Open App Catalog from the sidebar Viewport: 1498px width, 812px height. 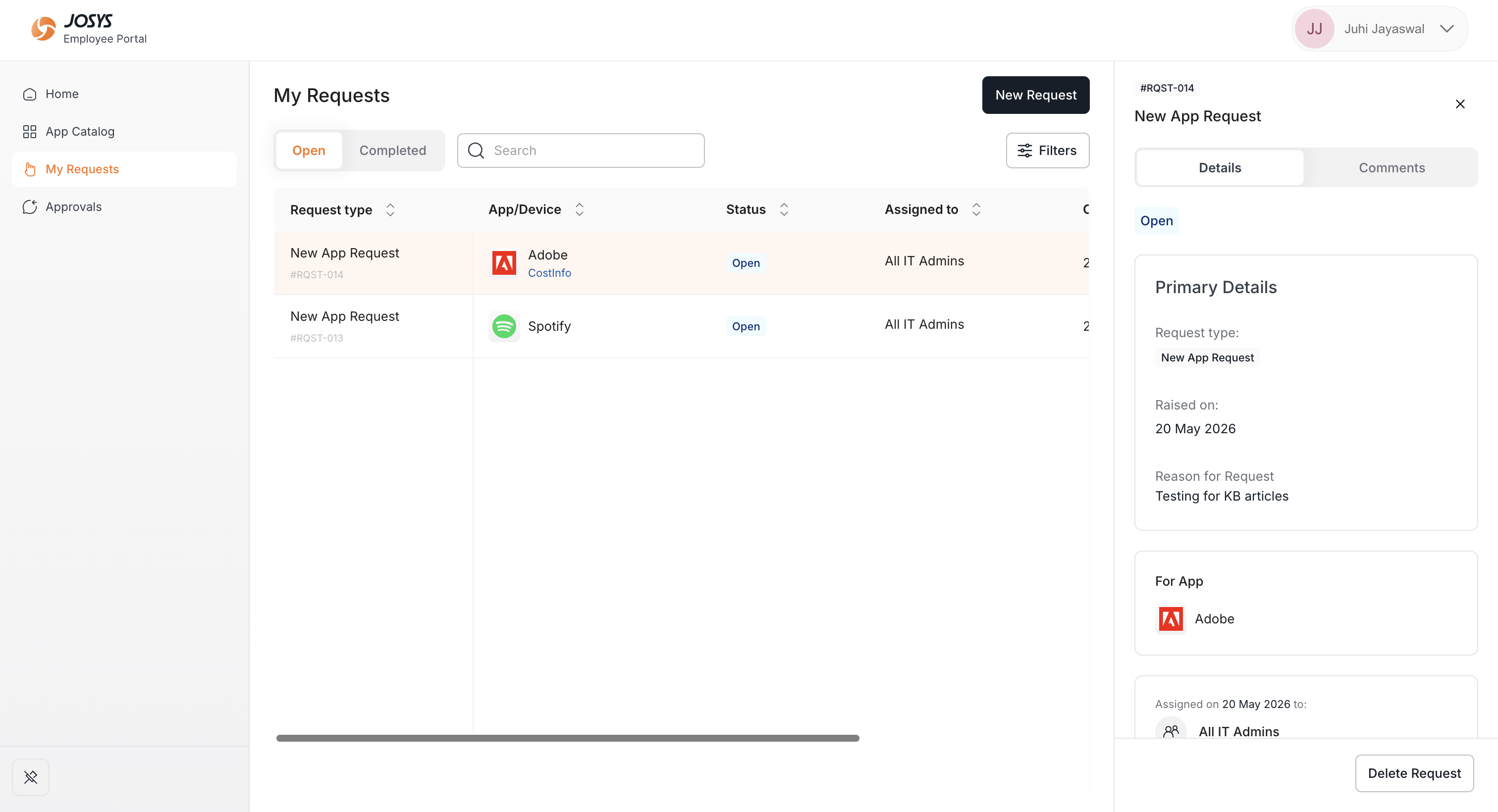click(x=124, y=131)
